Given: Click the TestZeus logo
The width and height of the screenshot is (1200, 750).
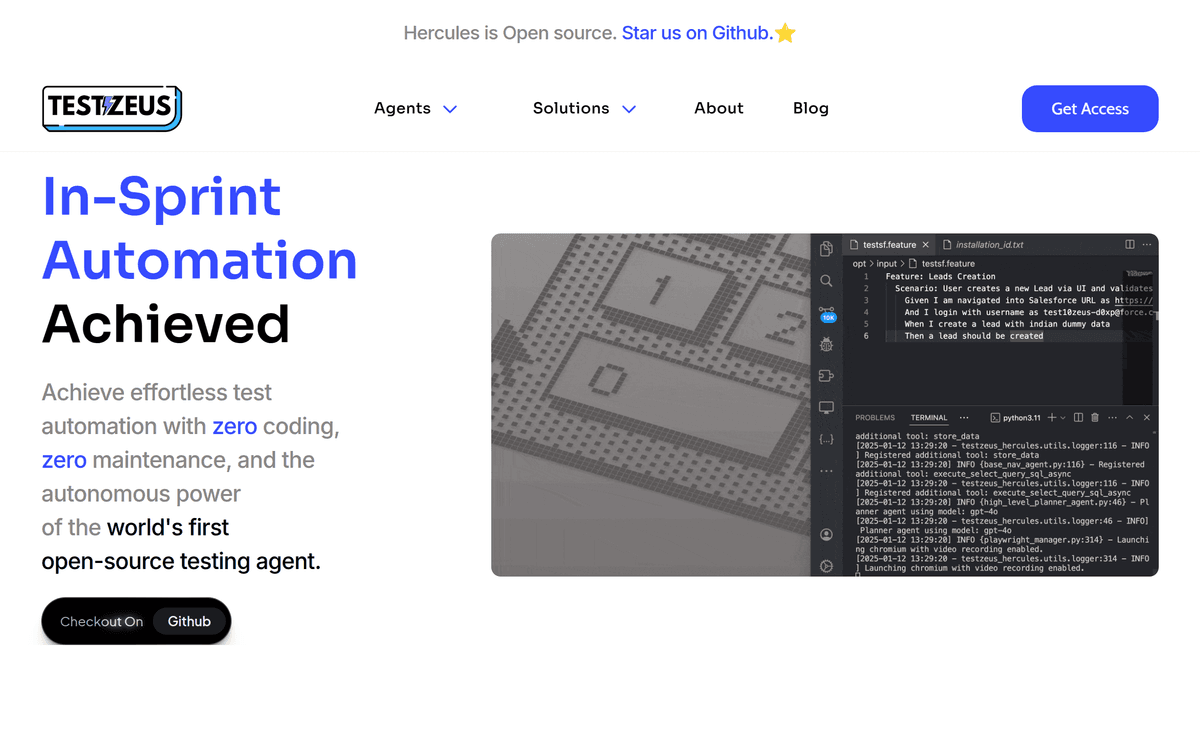Looking at the screenshot, I should pyautogui.click(x=112, y=108).
